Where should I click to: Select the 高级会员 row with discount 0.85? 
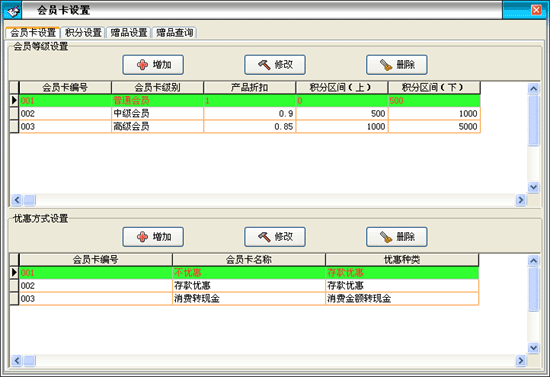tap(250, 127)
